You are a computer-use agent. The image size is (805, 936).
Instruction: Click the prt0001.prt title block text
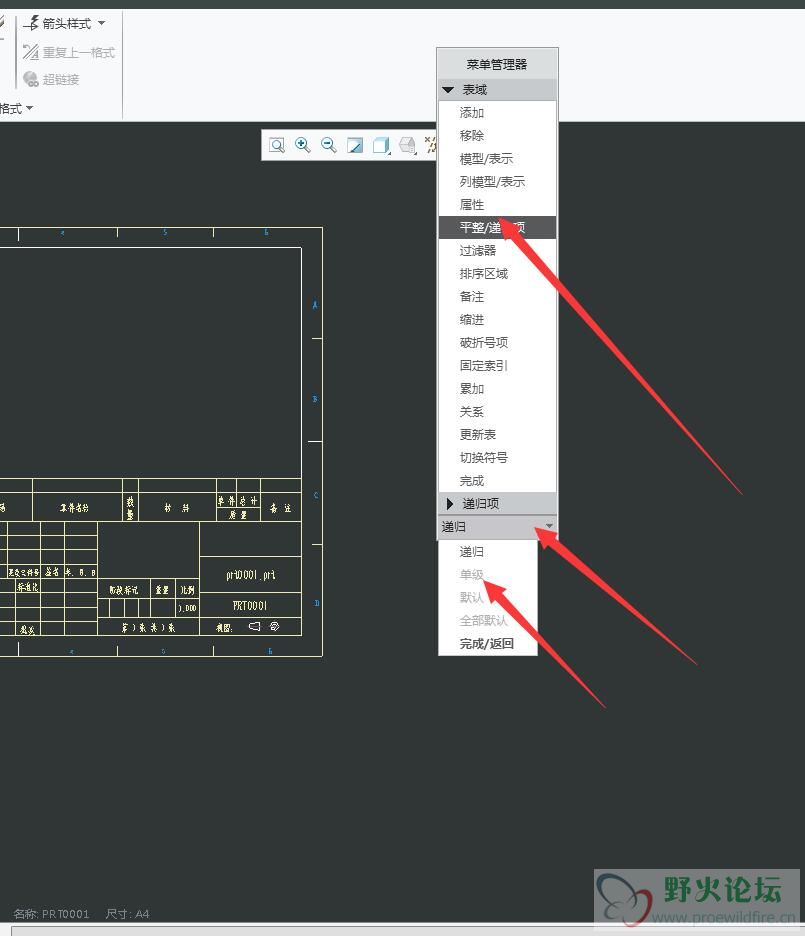pos(251,575)
